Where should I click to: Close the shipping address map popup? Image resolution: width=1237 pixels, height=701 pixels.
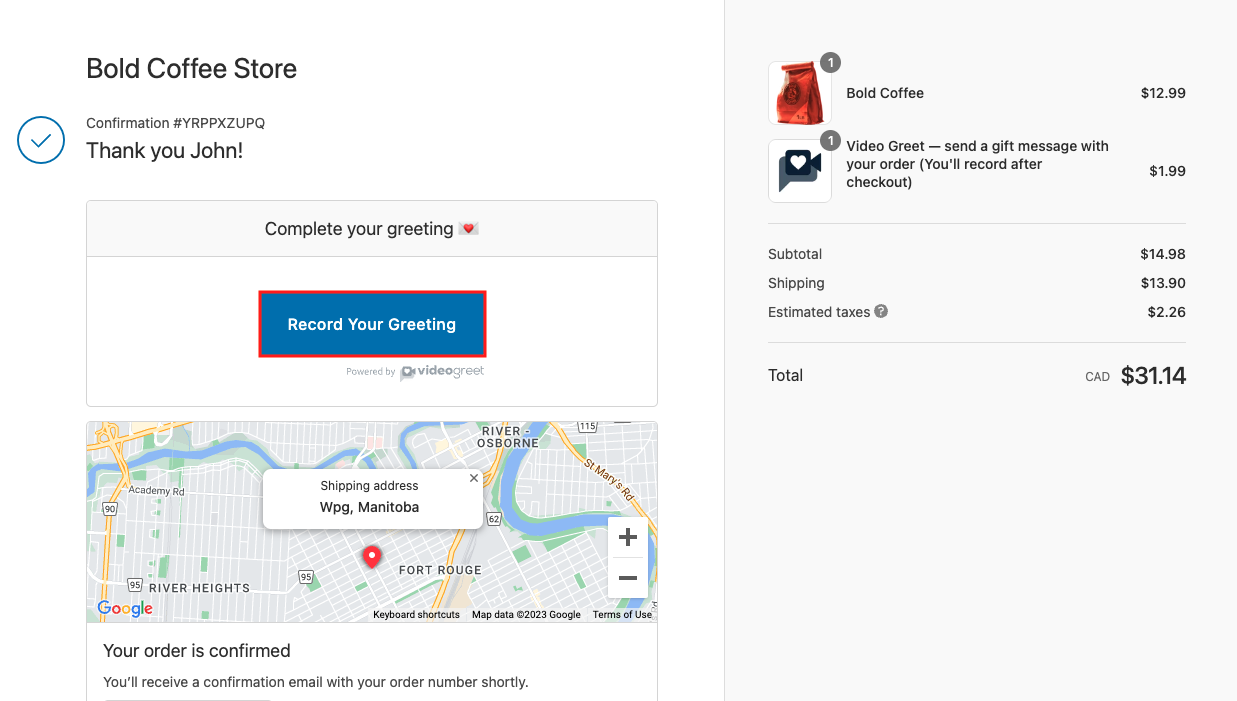[474, 478]
